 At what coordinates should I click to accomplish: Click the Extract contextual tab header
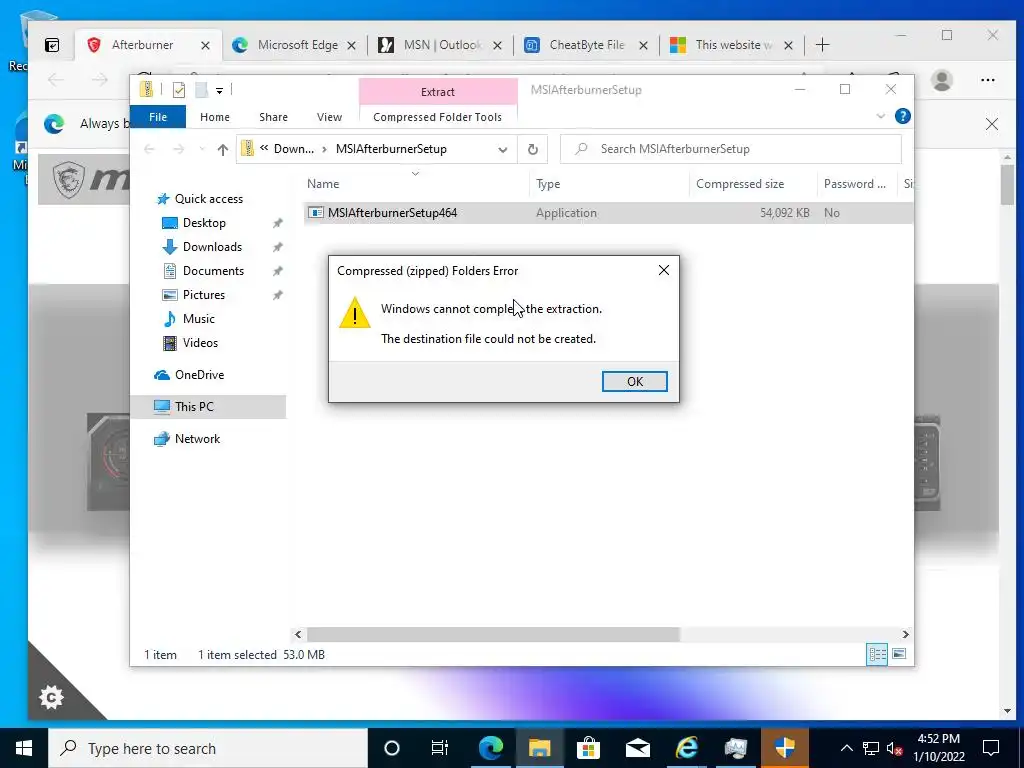pos(438,92)
